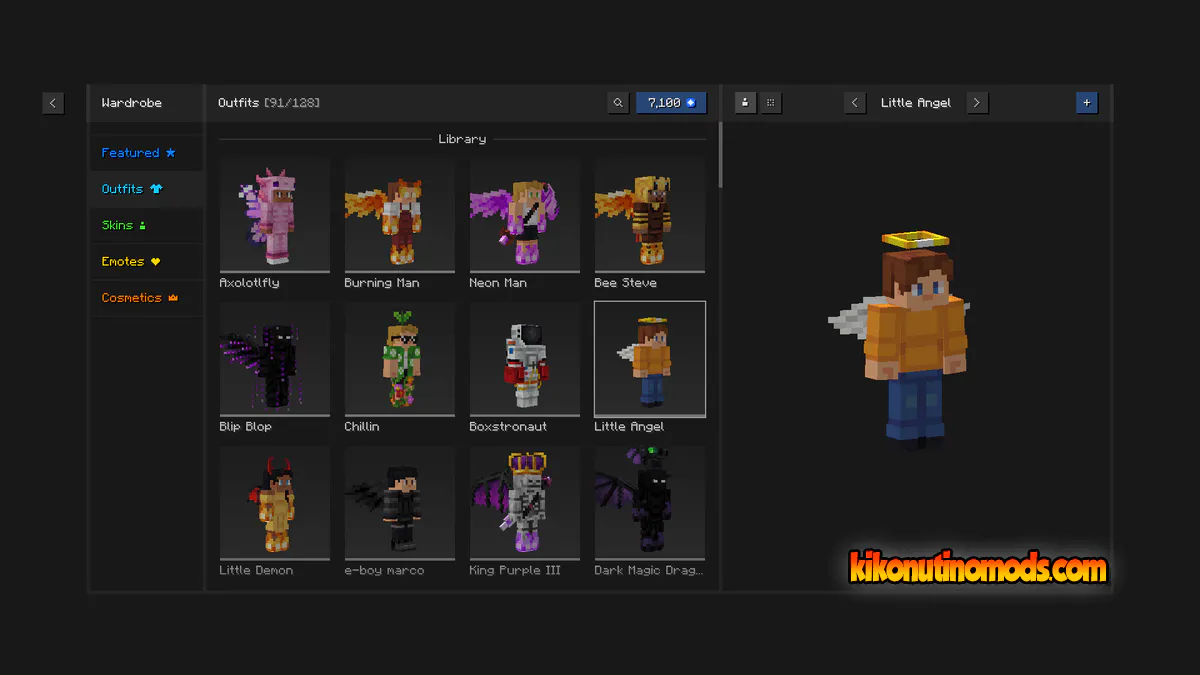Screen dimensions: 1200x675
Task: Select the Burning Man outfit thumbnail
Action: click(400, 215)
